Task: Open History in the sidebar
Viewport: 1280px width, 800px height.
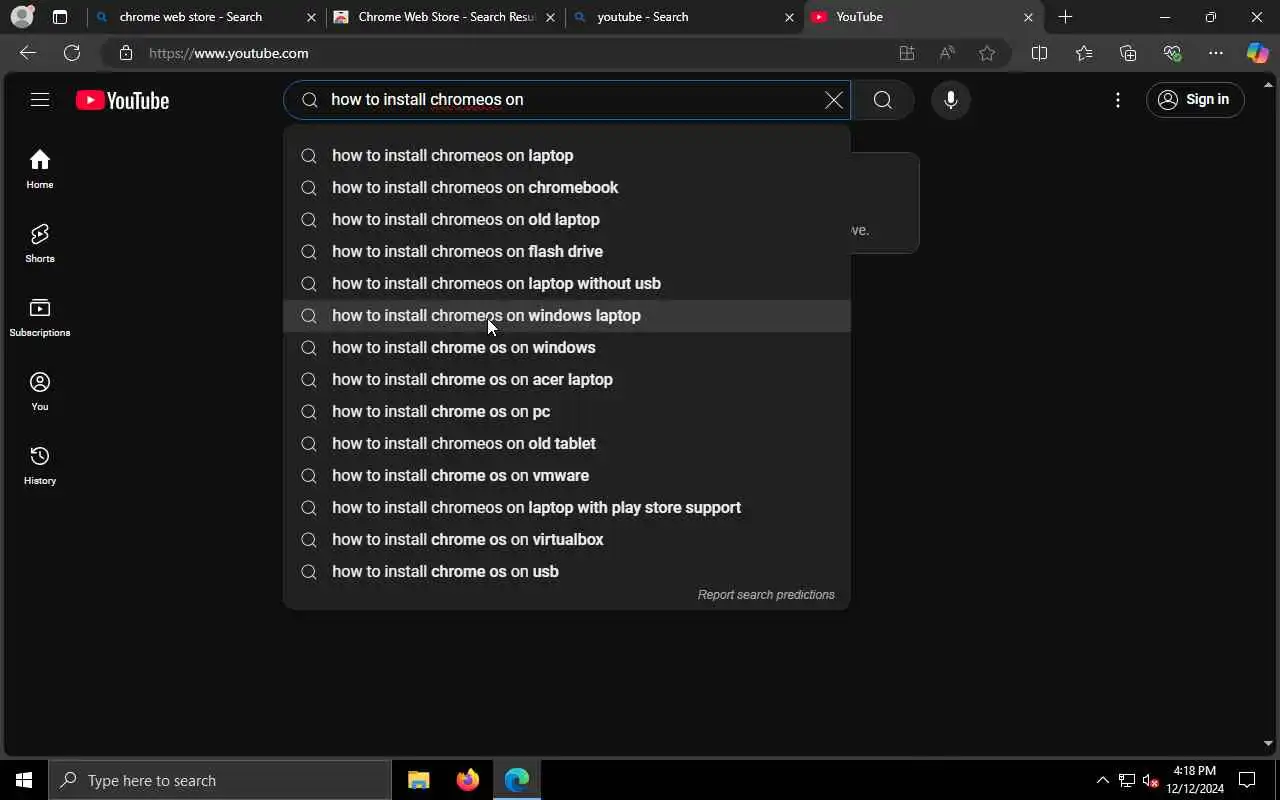Action: click(40, 465)
